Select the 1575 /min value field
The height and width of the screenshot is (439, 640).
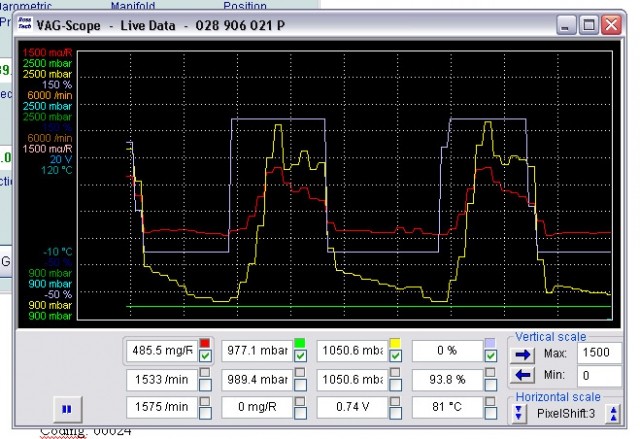tap(162, 407)
